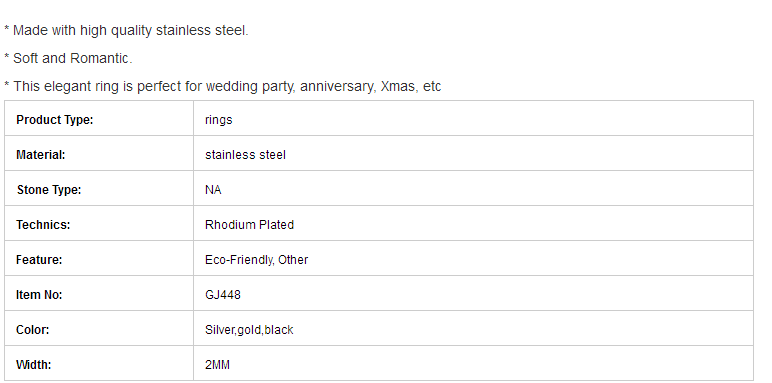
Task: Click the word 'Xmas' in description
Action: (x=397, y=86)
